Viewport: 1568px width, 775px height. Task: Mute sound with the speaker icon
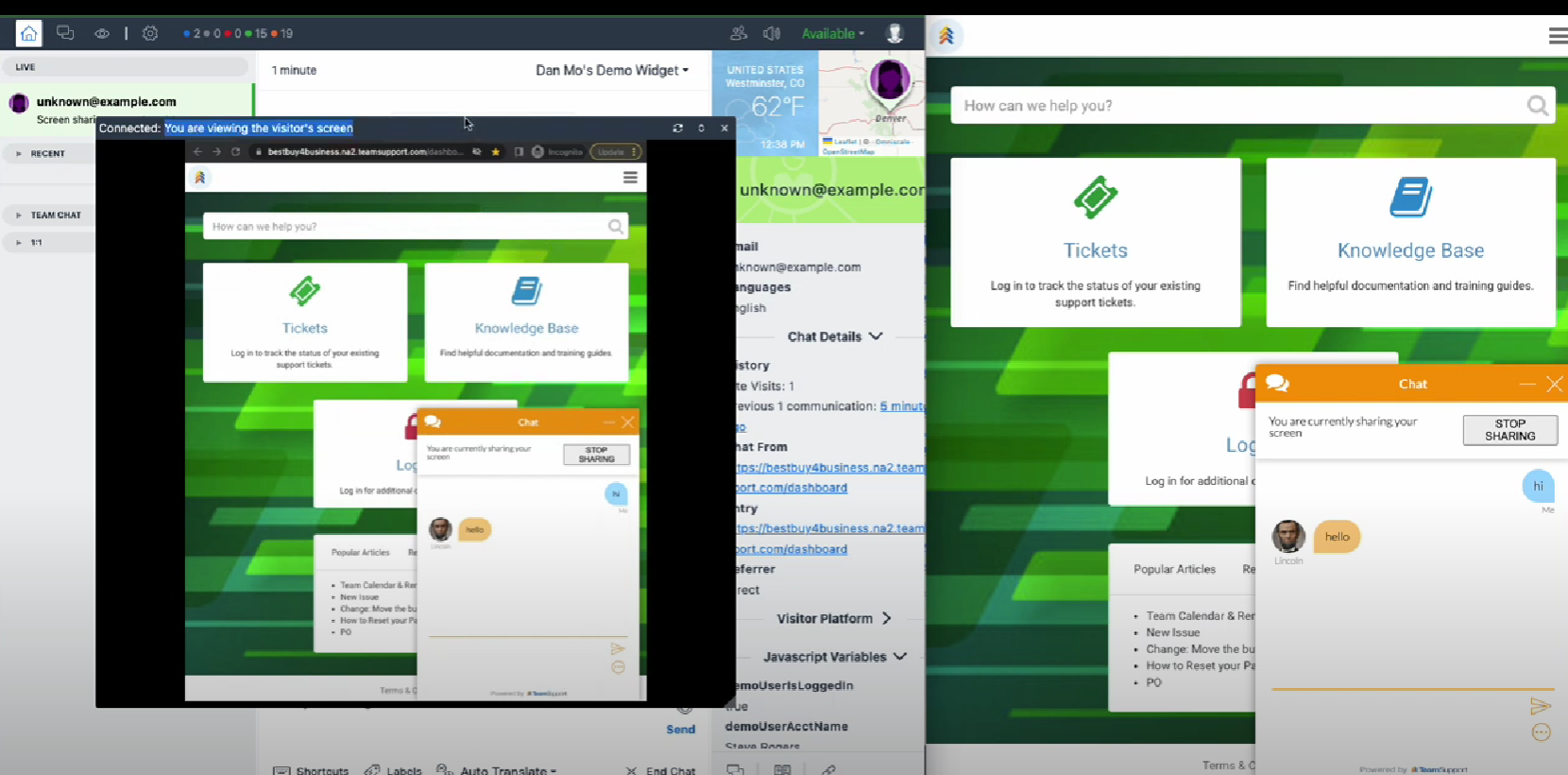pos(772,33)
